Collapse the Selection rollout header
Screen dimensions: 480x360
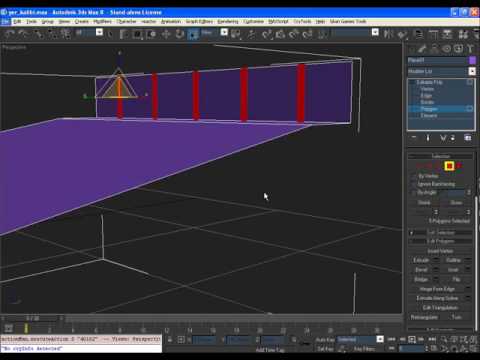click(440, 156)
